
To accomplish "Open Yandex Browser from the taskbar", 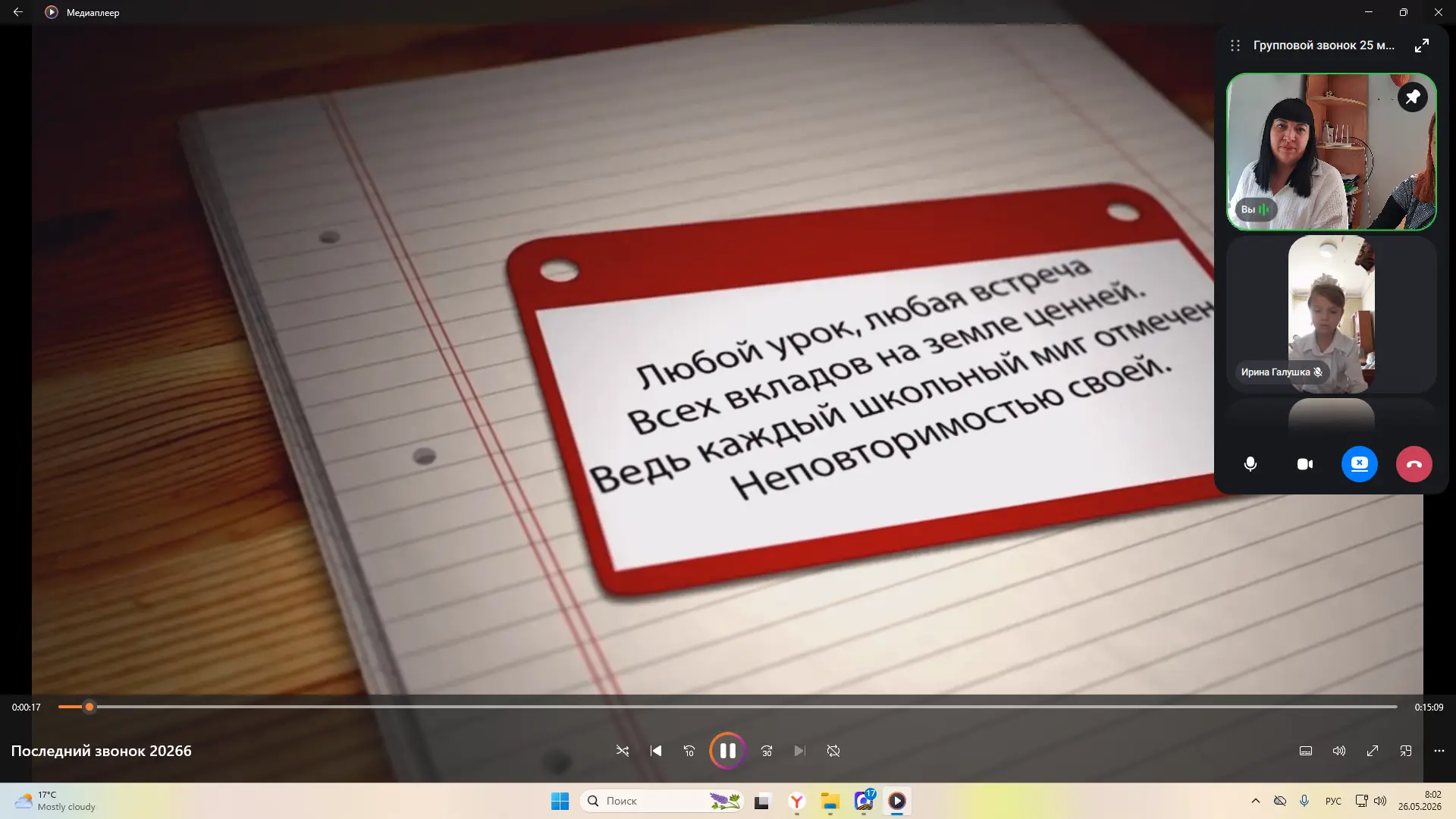I will [796, 801].
